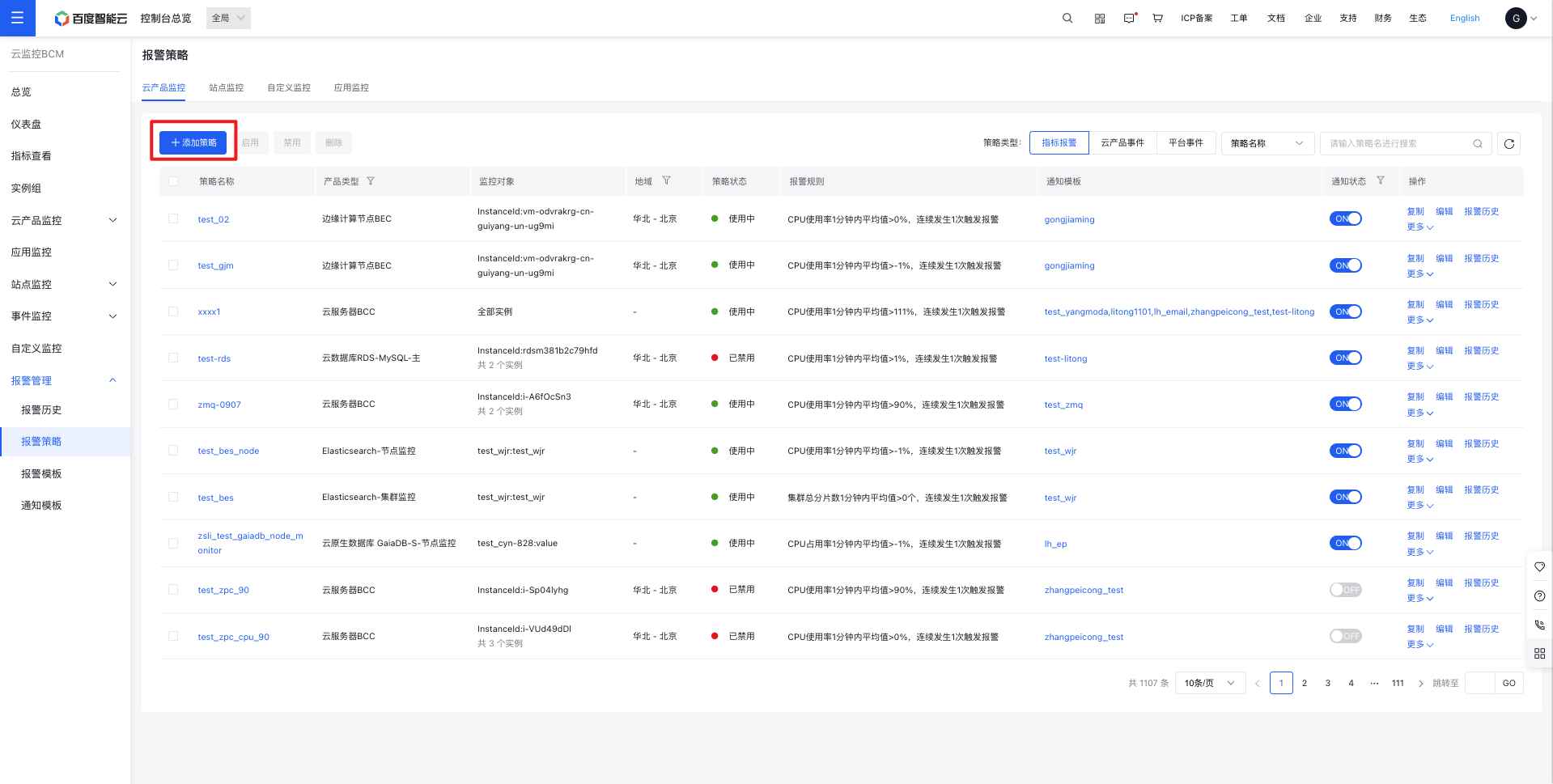Click GO to jump to page
This screenshot has height=784, width=1553.
click(x=1509, y=684)
